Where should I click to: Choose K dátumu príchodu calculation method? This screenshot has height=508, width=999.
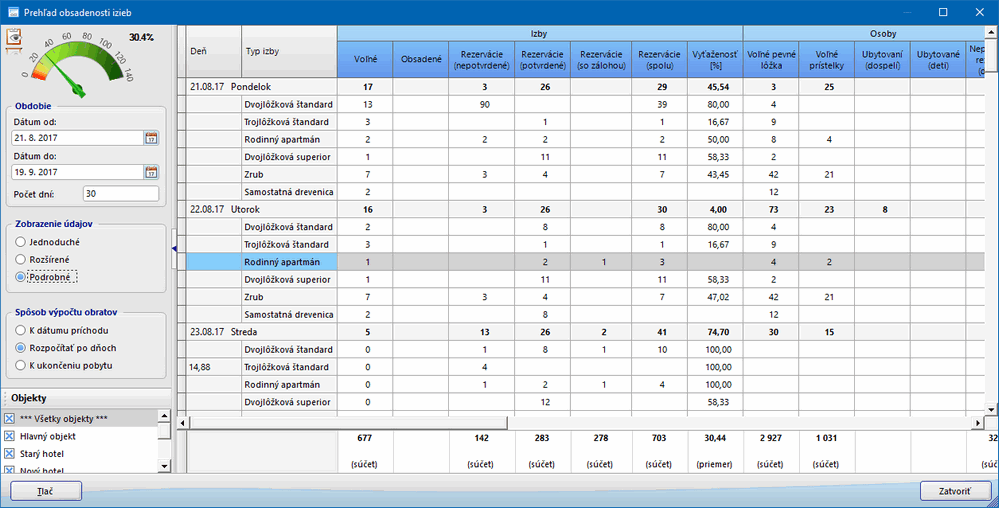point(21,330)
